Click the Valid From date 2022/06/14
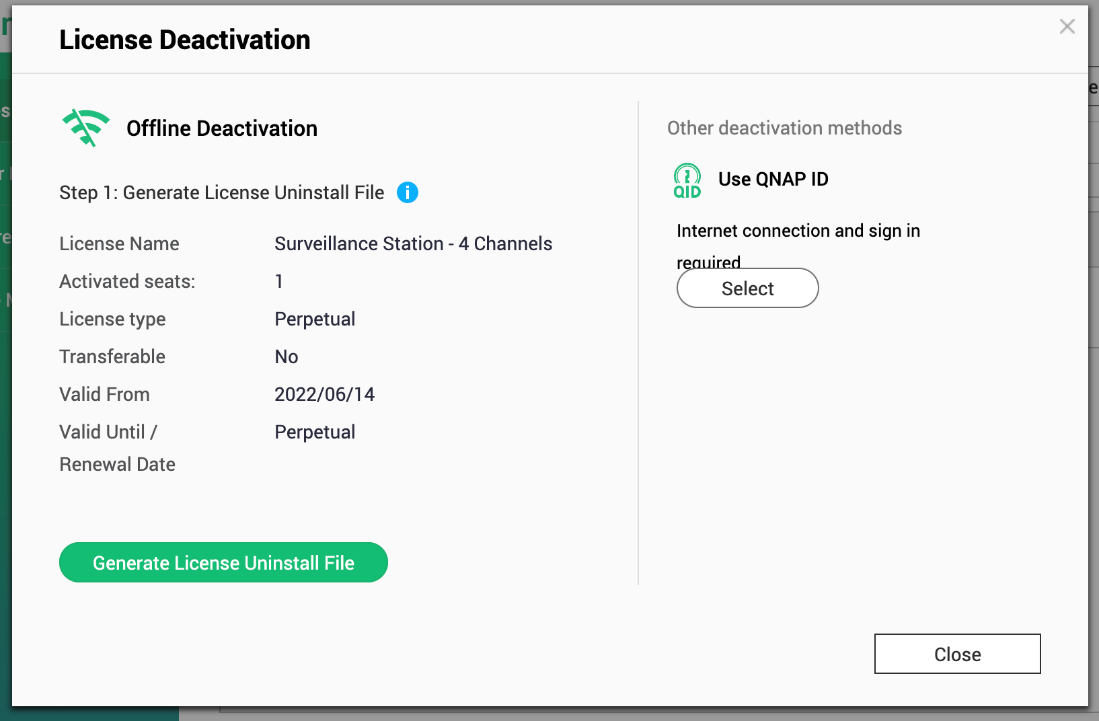 click(324, 394)
